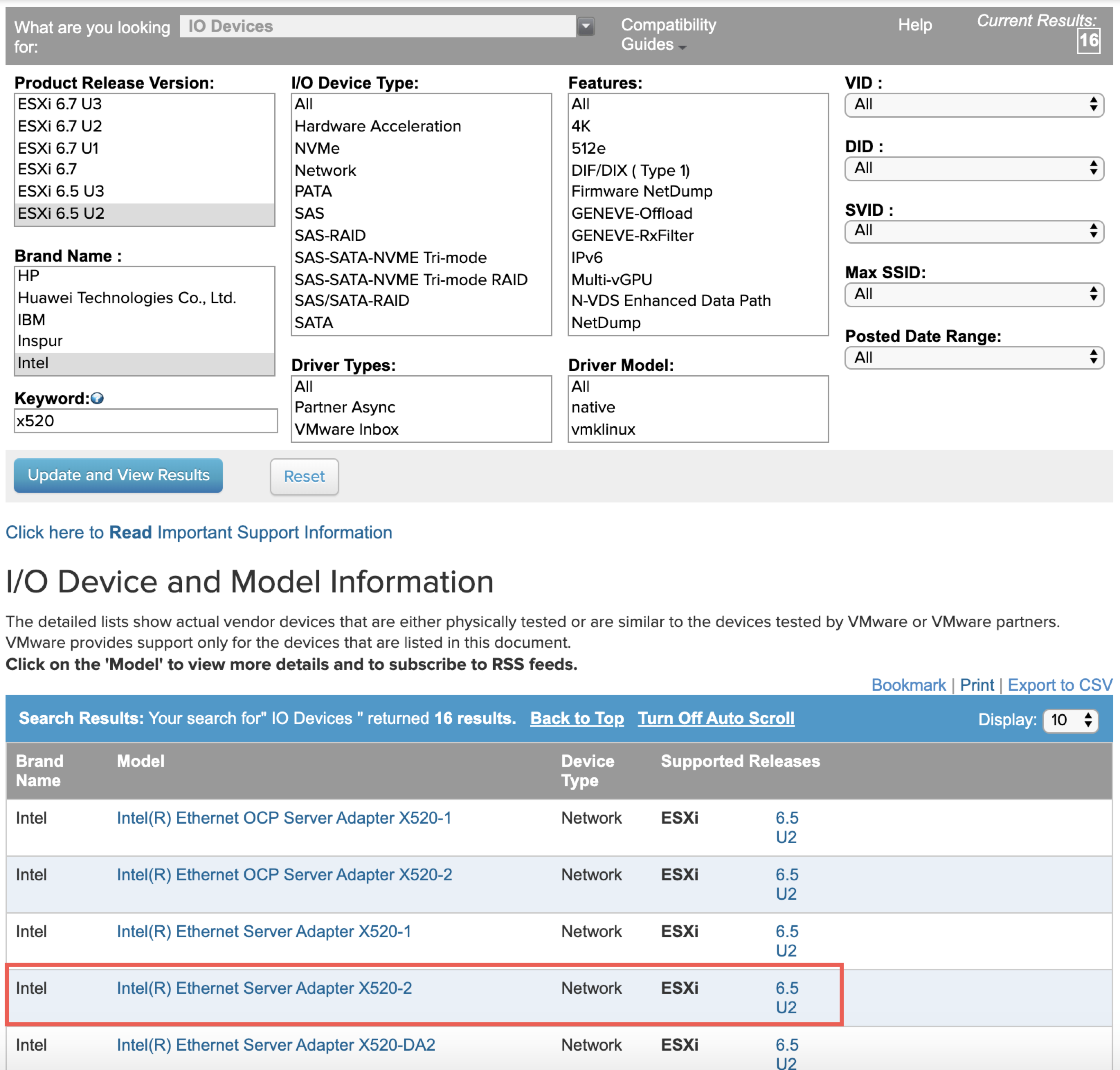Viewport: 1120px width, 1070px height.
Task: Select IPv6 feature
Action: tap(698, 258)
